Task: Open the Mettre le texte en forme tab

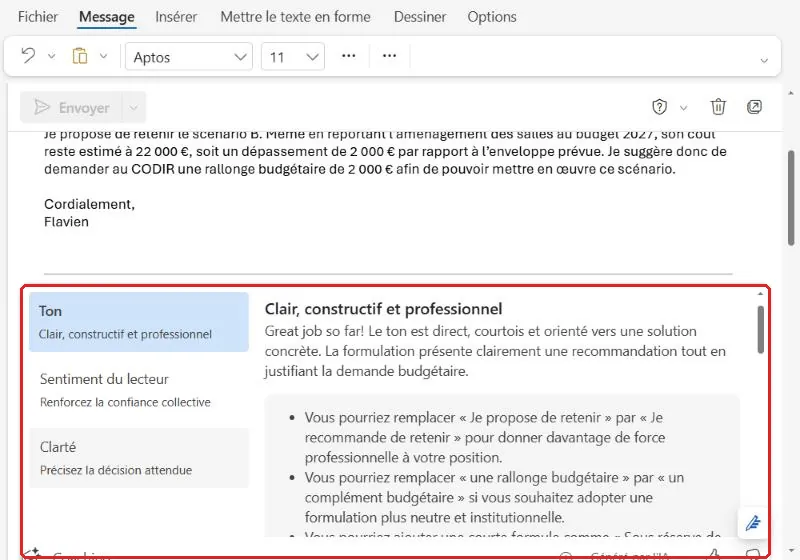Action: click(x=295, y=17)
